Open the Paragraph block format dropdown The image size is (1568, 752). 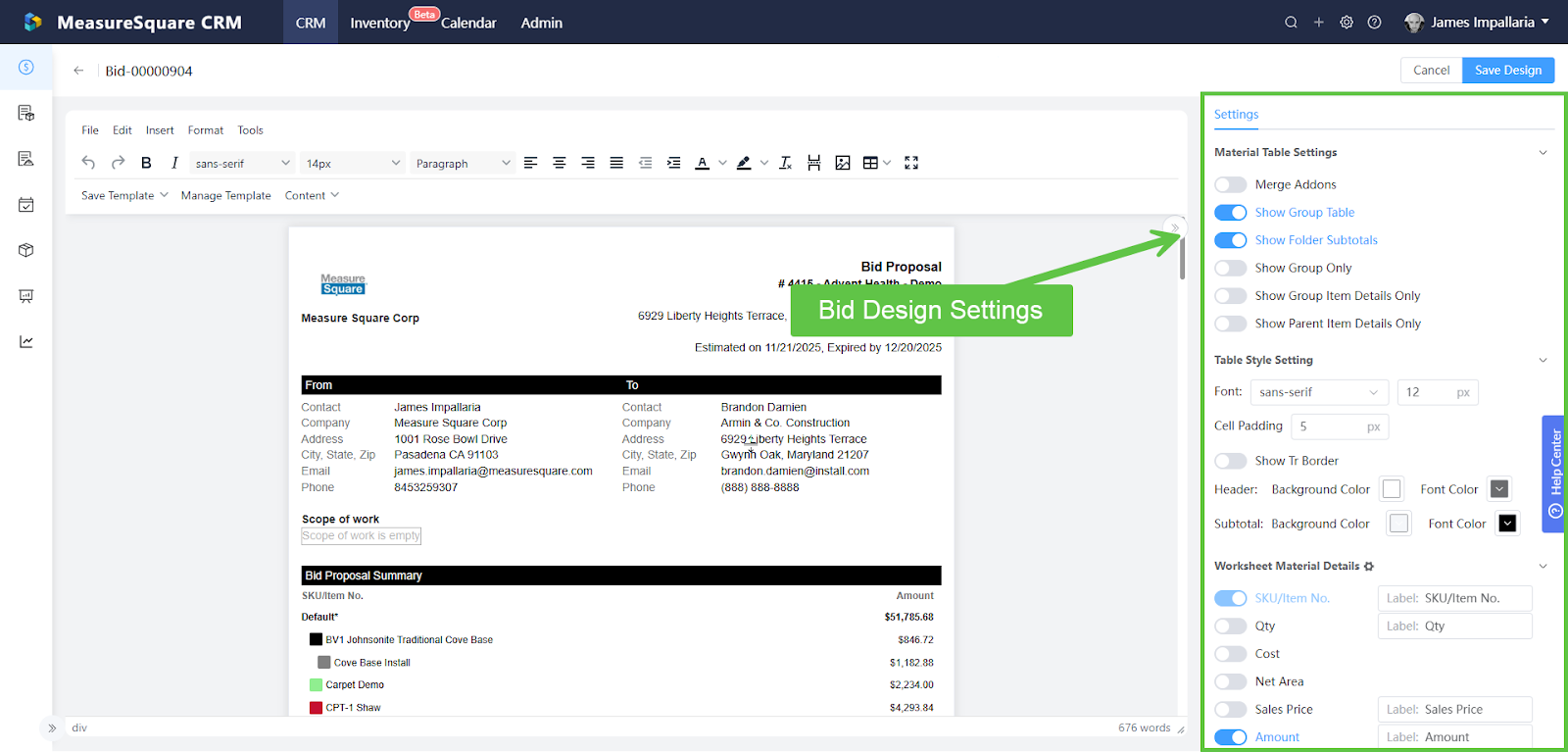[463, 163]
